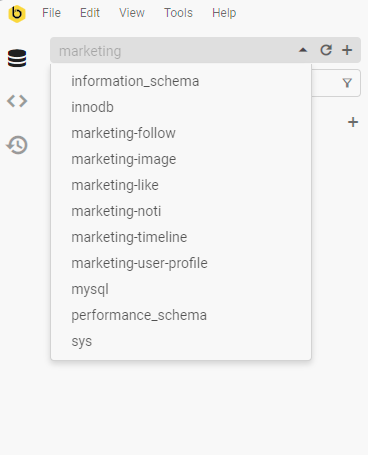Screen dimensions: 368x455
Task: Open the Edit menu
Action: click(x=90, y=13)
